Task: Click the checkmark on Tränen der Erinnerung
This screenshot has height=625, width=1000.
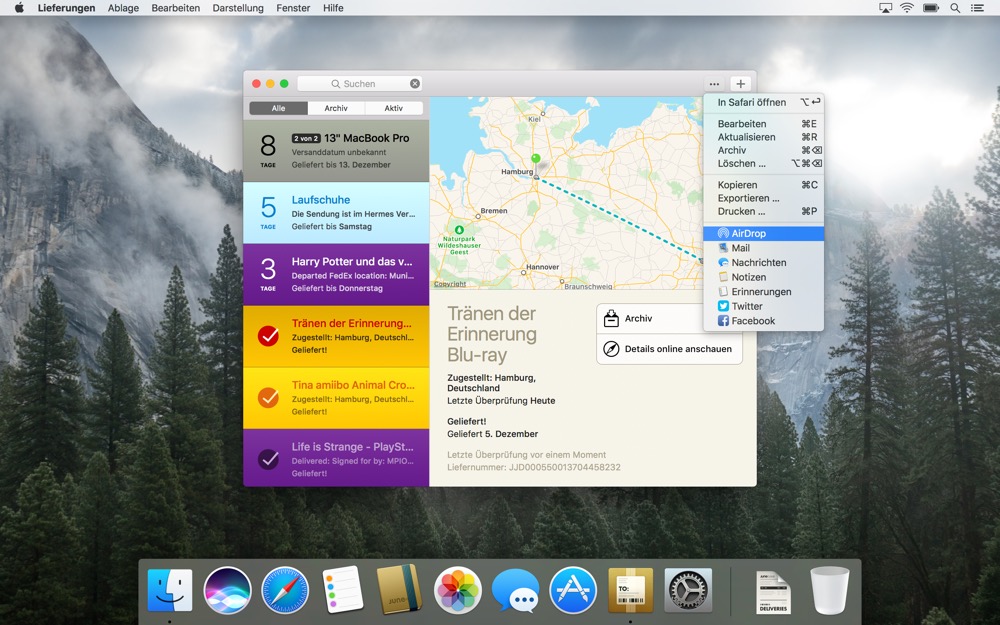Action: point(268,336)
